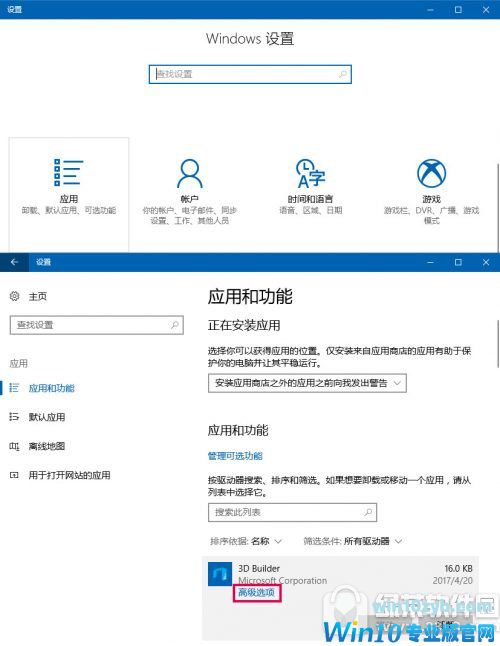Viewport: 500px width, 646px height.
Task: Click the 离线地图 sidebar map icon
Action: (14, 446)
